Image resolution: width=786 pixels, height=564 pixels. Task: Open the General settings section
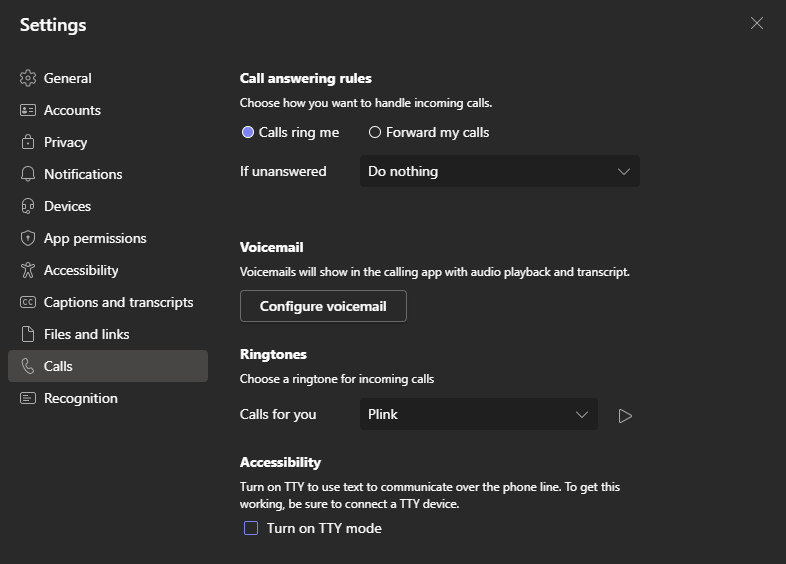(x=108, y=78)
